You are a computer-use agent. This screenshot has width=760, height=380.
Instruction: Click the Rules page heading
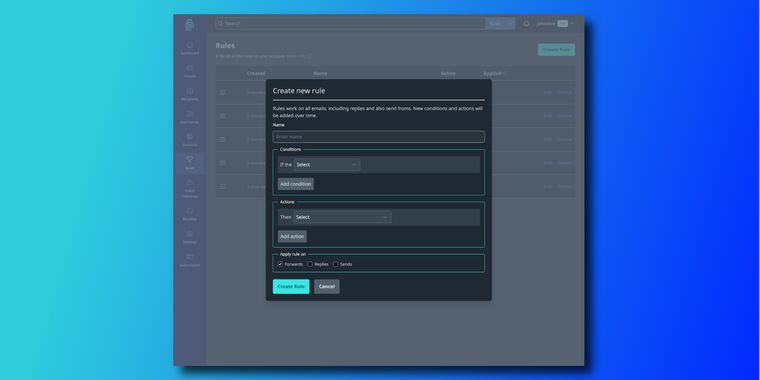click(x=225, y=46)
